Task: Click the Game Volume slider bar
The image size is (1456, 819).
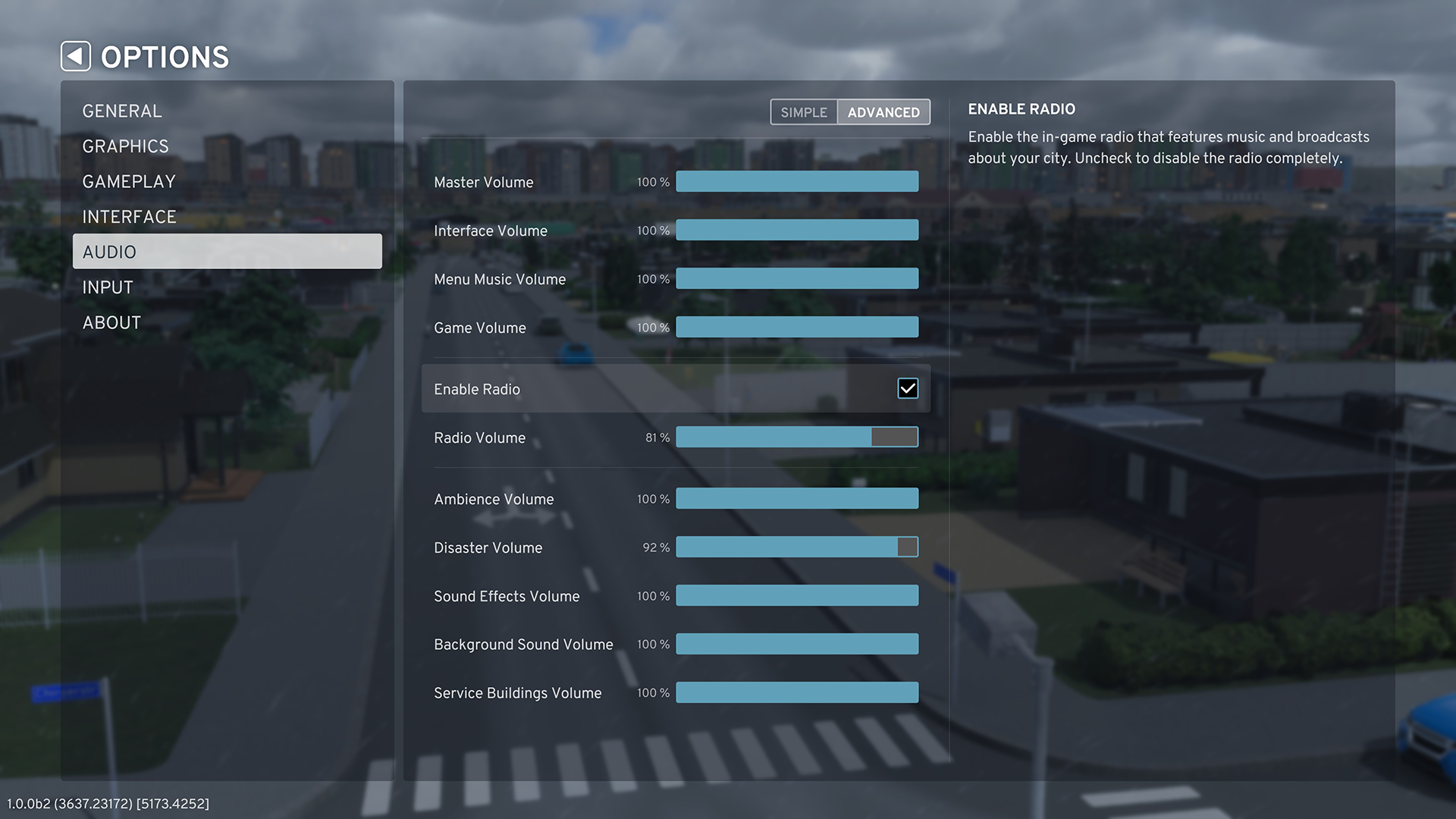Action: tap(796, 327)
